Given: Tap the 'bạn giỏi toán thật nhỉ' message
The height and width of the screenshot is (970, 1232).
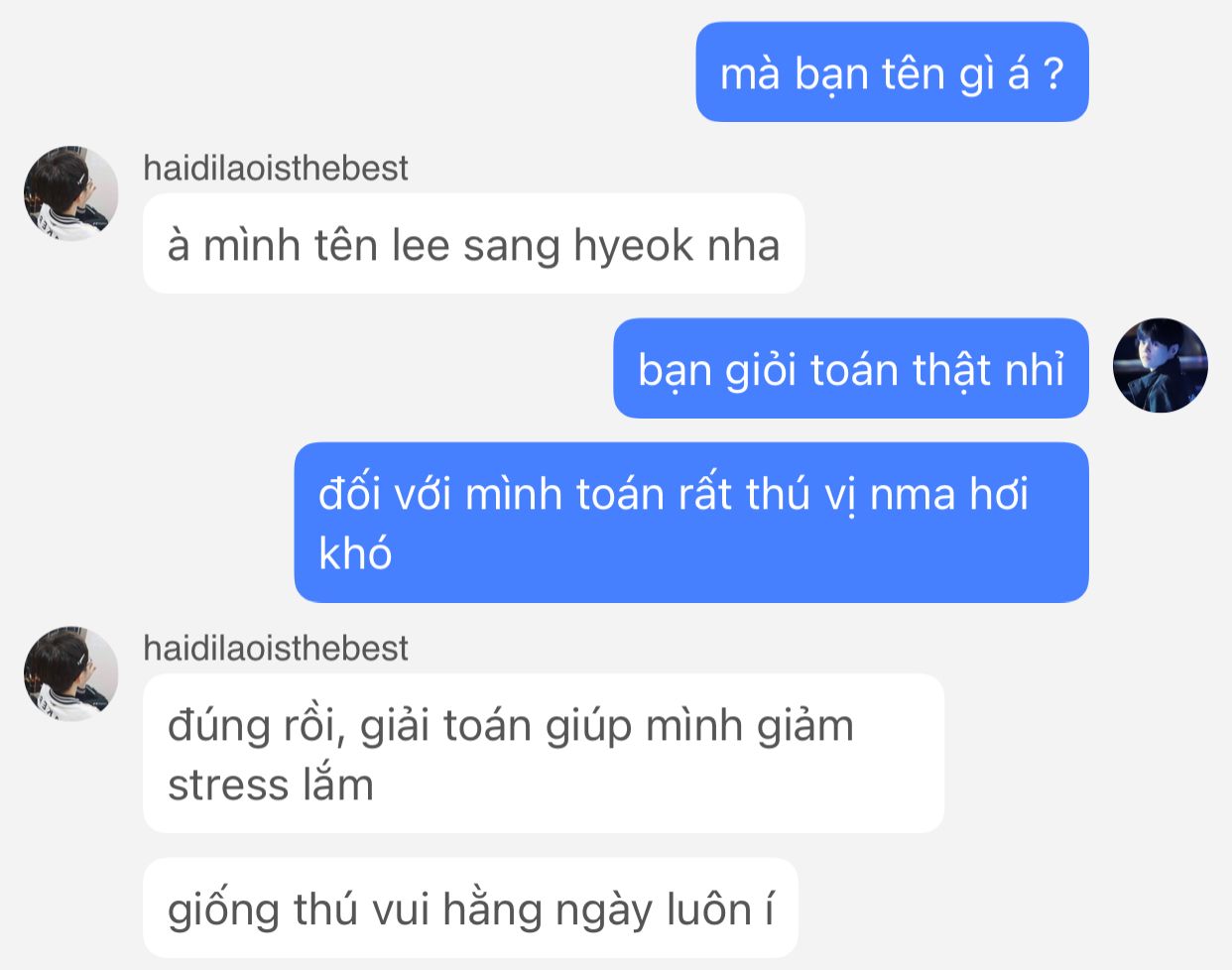Looking at the screenshot, I should tap(851, 368).
